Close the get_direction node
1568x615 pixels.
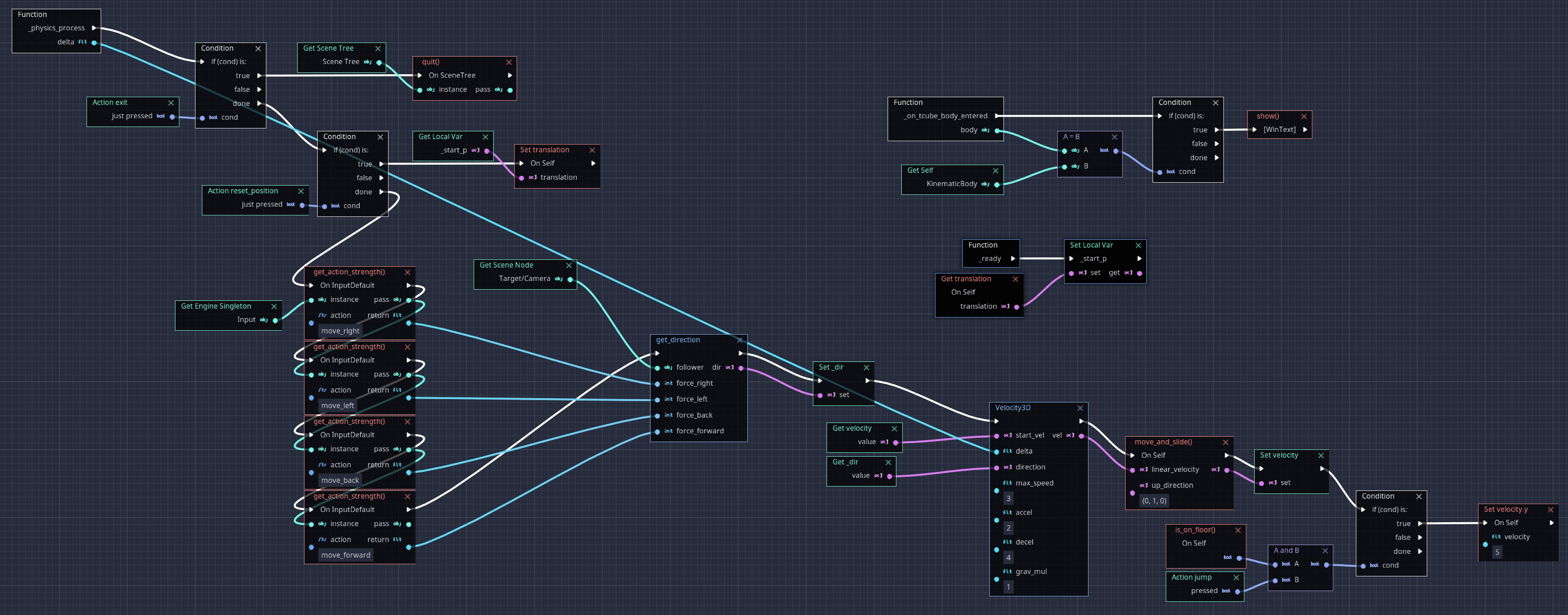(740, 340)
